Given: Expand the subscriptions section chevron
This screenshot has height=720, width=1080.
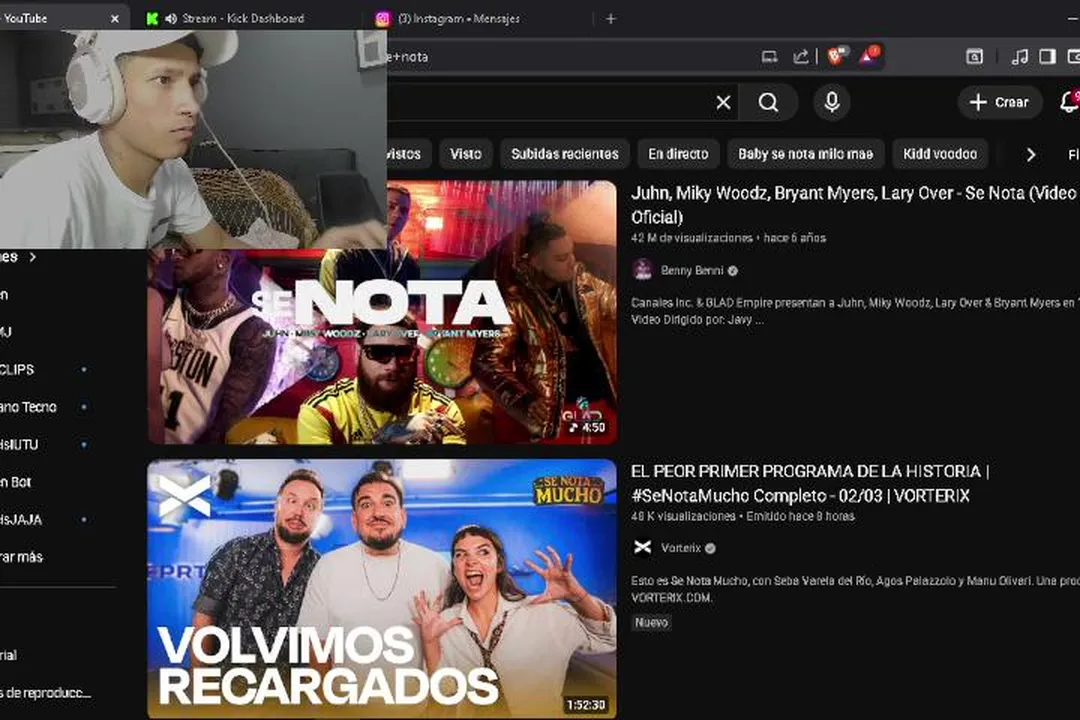Looking at the screenshot, I should point(32,257).
